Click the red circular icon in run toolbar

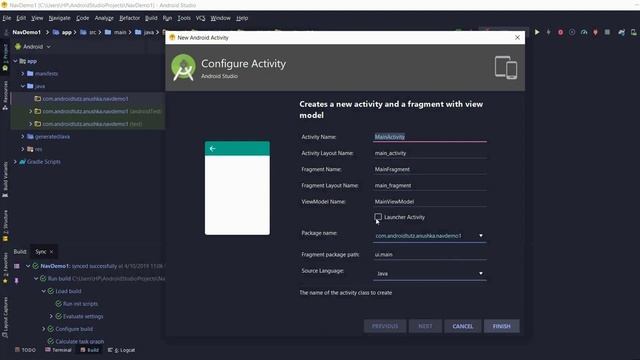pos(560,32)
